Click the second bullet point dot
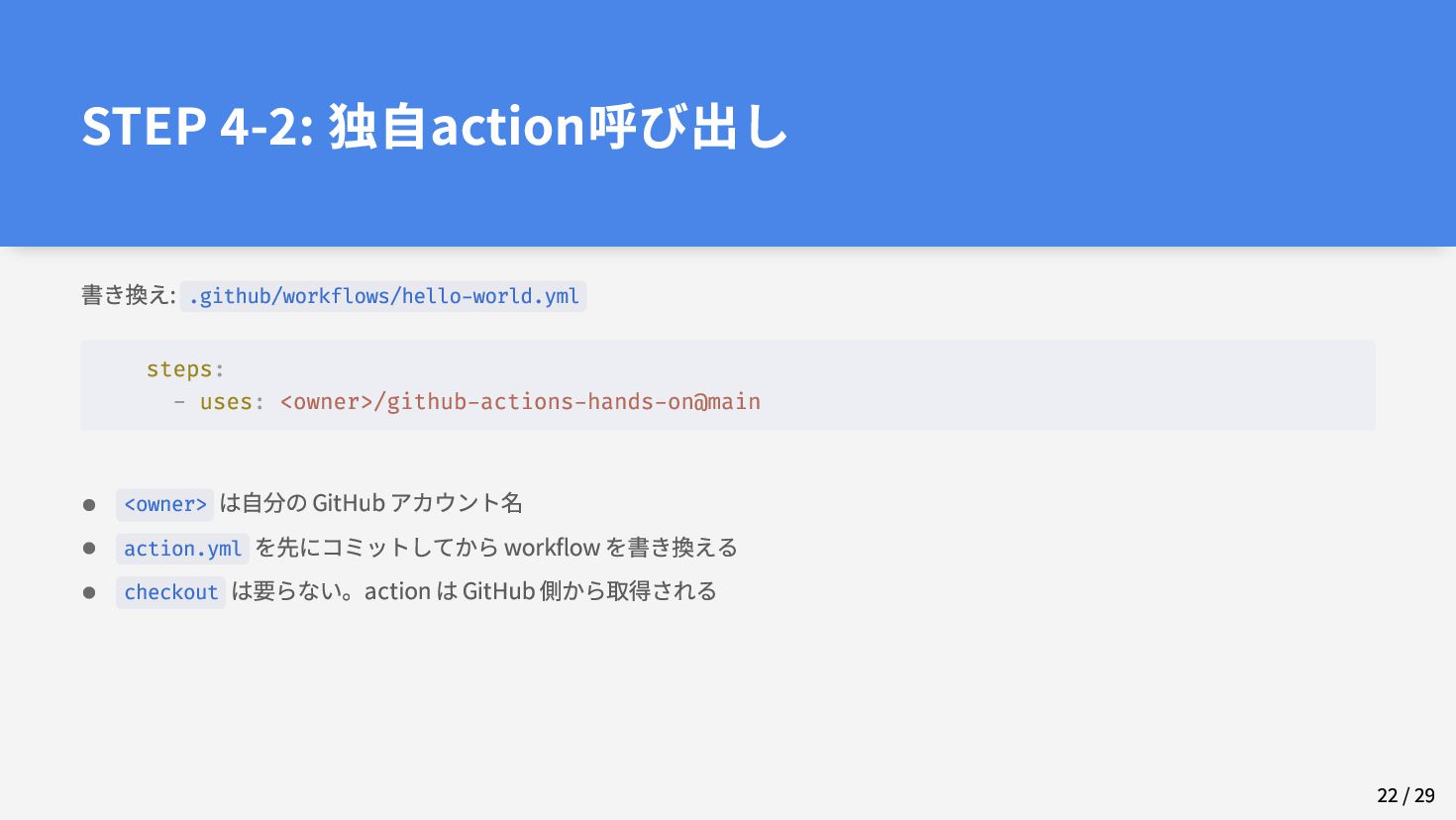This screenshot has height=820, width=1456. (x=89, y=549)
